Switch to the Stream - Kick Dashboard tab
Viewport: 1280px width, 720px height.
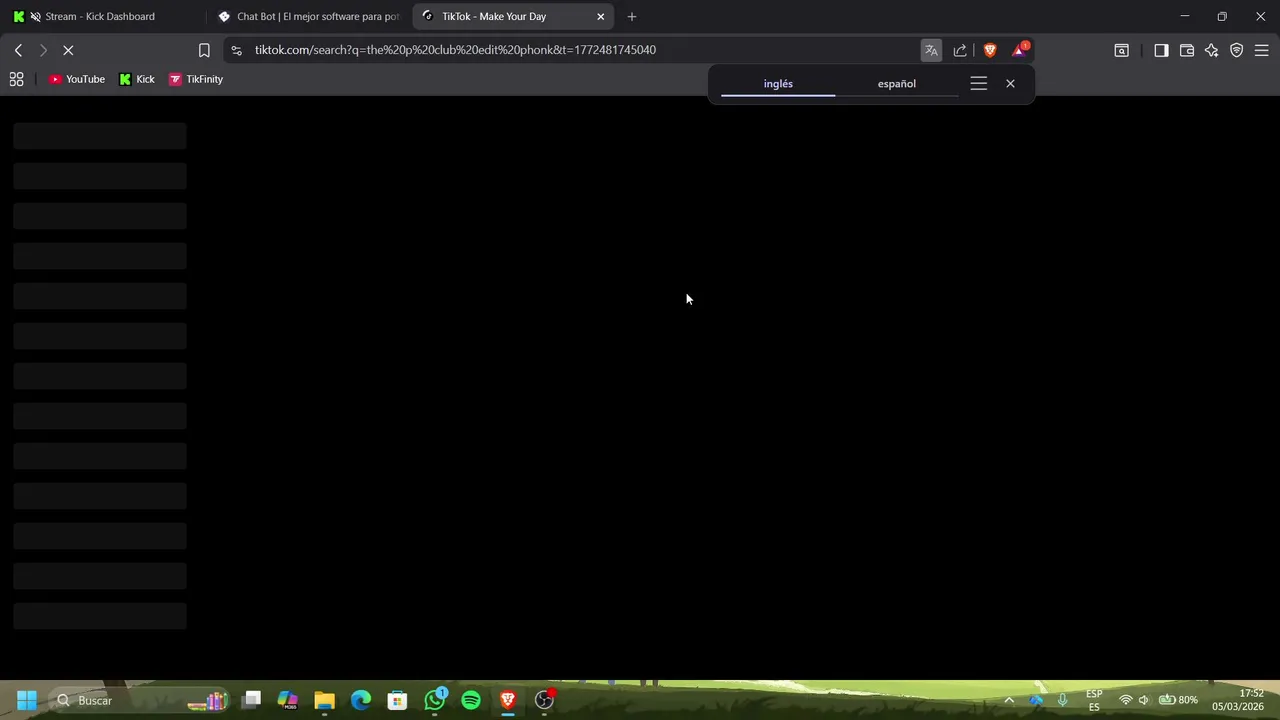102,16
